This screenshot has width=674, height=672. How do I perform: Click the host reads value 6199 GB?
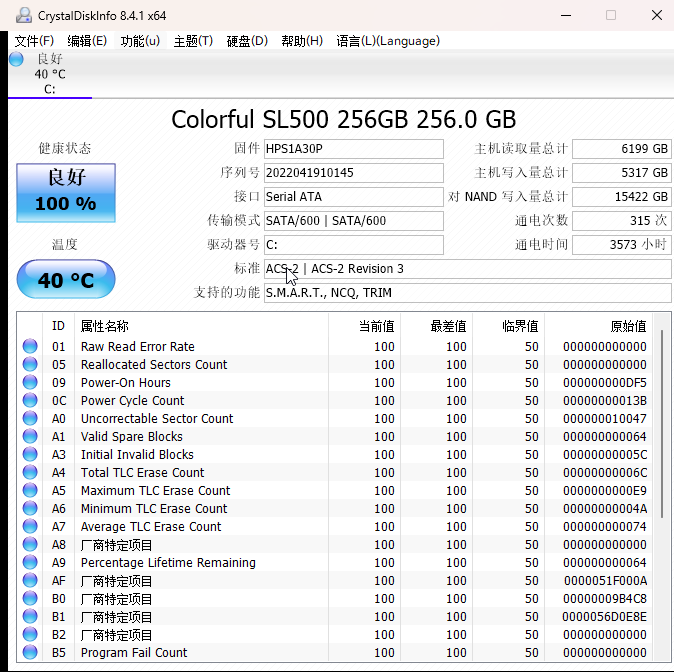click(x=621, y=149)
